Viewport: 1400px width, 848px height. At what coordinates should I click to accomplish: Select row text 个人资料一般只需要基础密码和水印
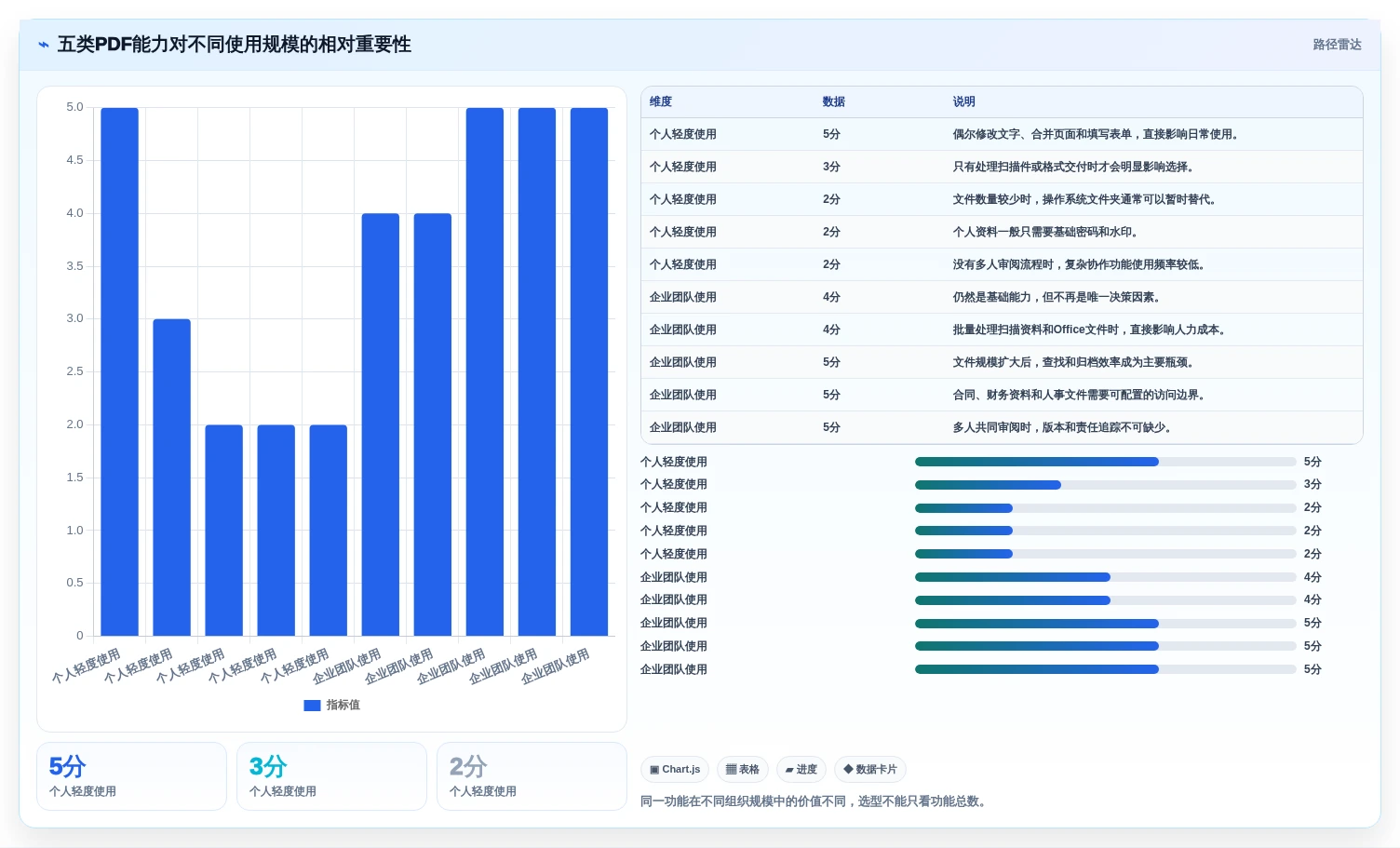click(1043, 232)
